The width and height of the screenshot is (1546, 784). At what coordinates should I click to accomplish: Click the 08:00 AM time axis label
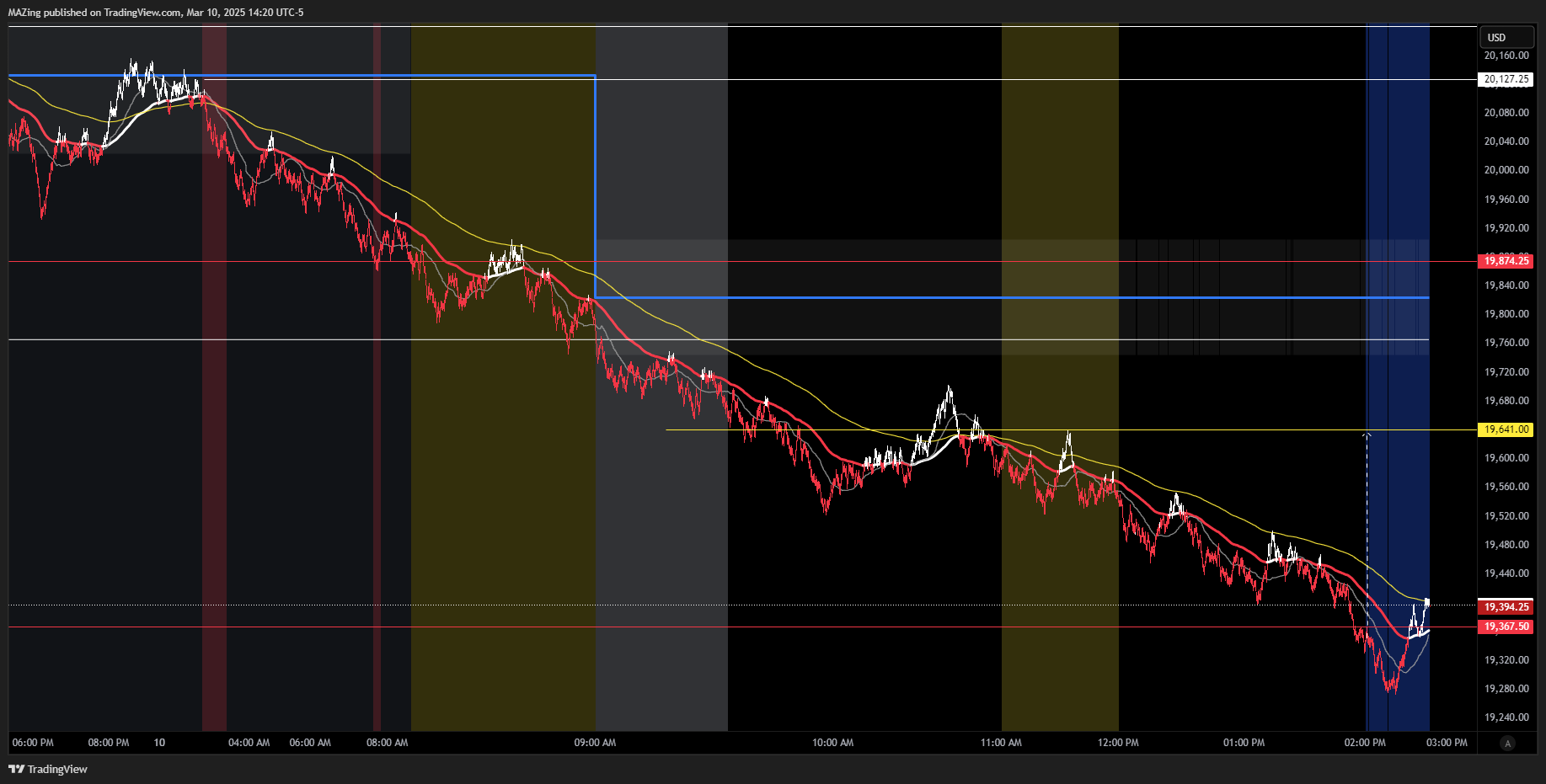tap(388, 743)
